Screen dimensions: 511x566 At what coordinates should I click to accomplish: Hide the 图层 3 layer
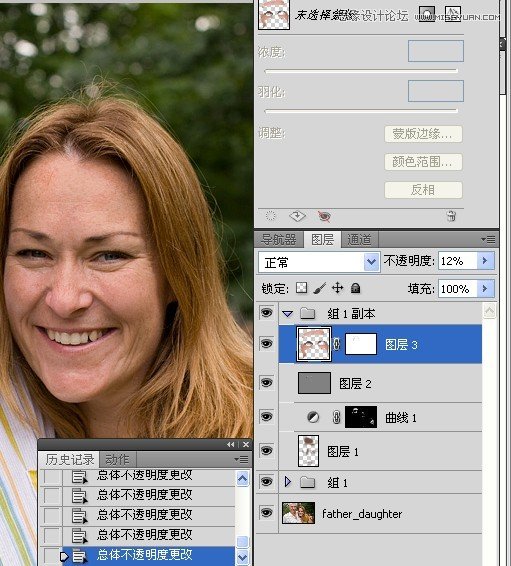tap(267, 344)
